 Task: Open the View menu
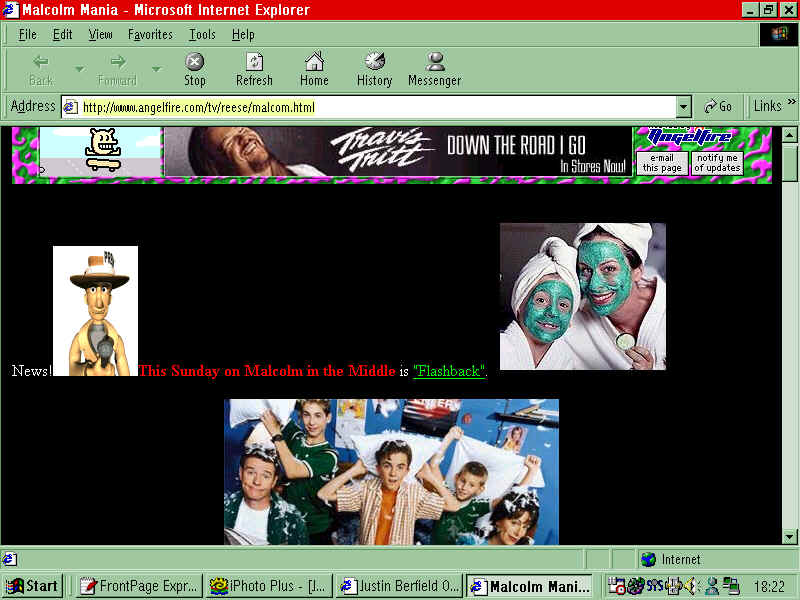tap(100, 35)
